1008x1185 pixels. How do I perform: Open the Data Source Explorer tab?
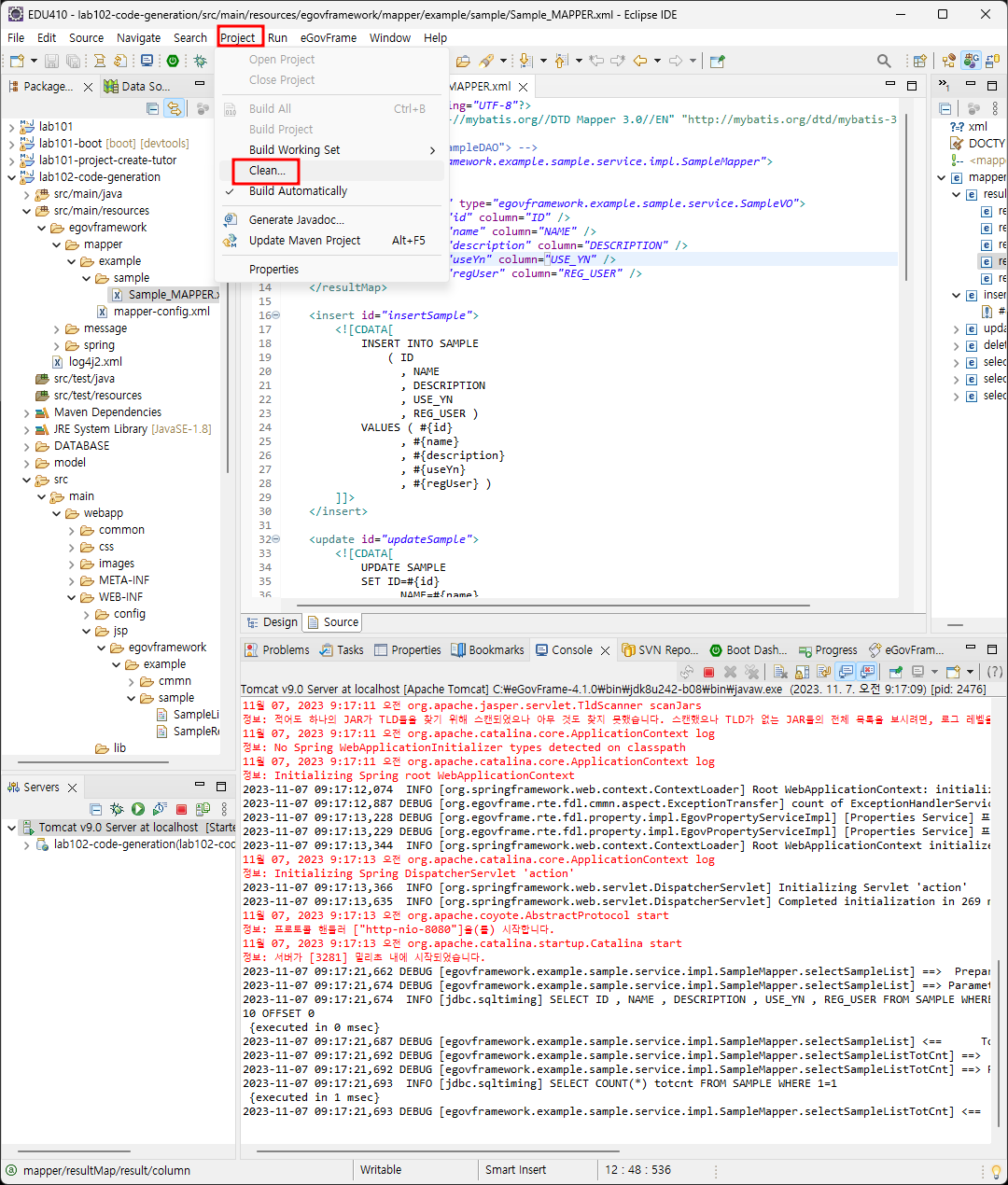[138, 86]
